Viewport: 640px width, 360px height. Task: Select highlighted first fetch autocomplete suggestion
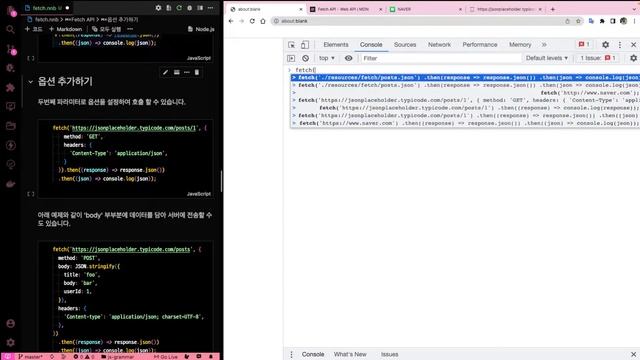point(465,78)
